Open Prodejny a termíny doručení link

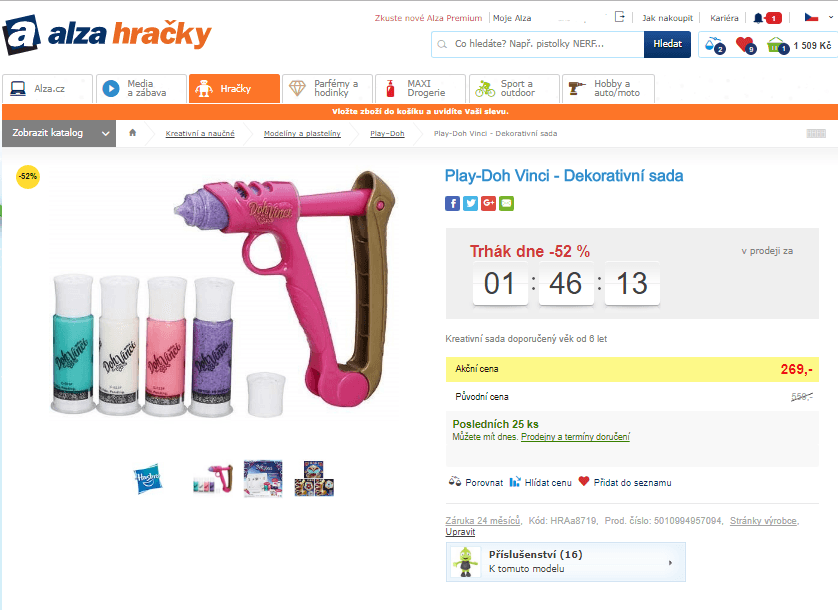(x=576, y=437)
